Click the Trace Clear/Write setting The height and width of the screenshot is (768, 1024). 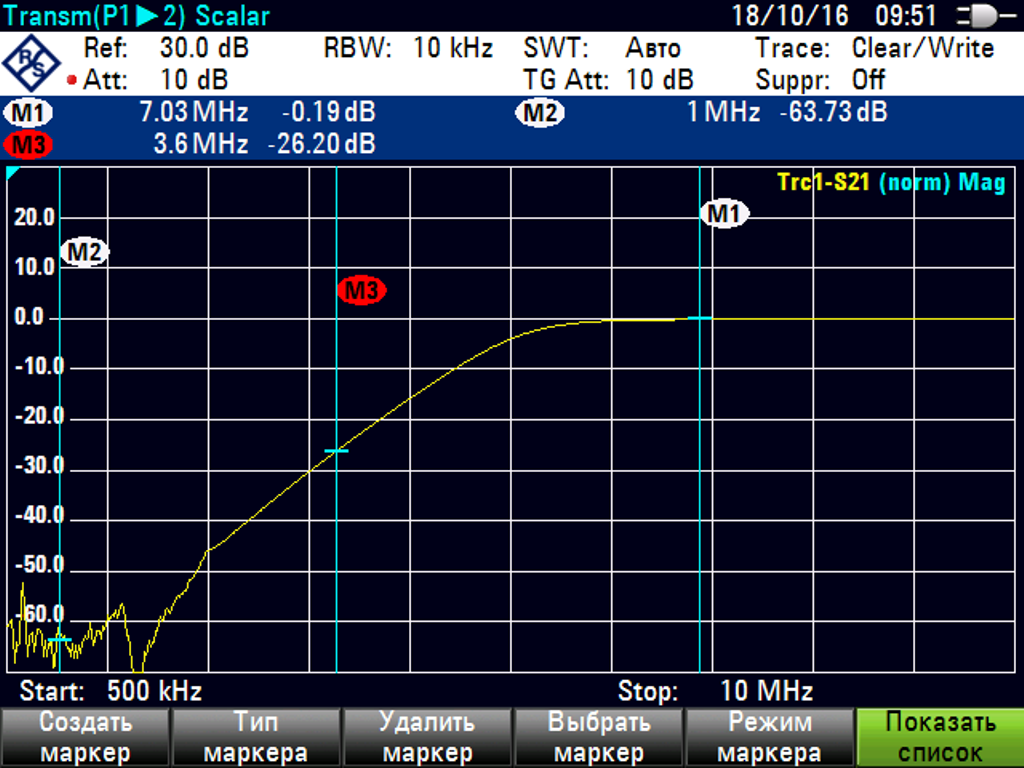pyautogui.click(x=874, y=48)
